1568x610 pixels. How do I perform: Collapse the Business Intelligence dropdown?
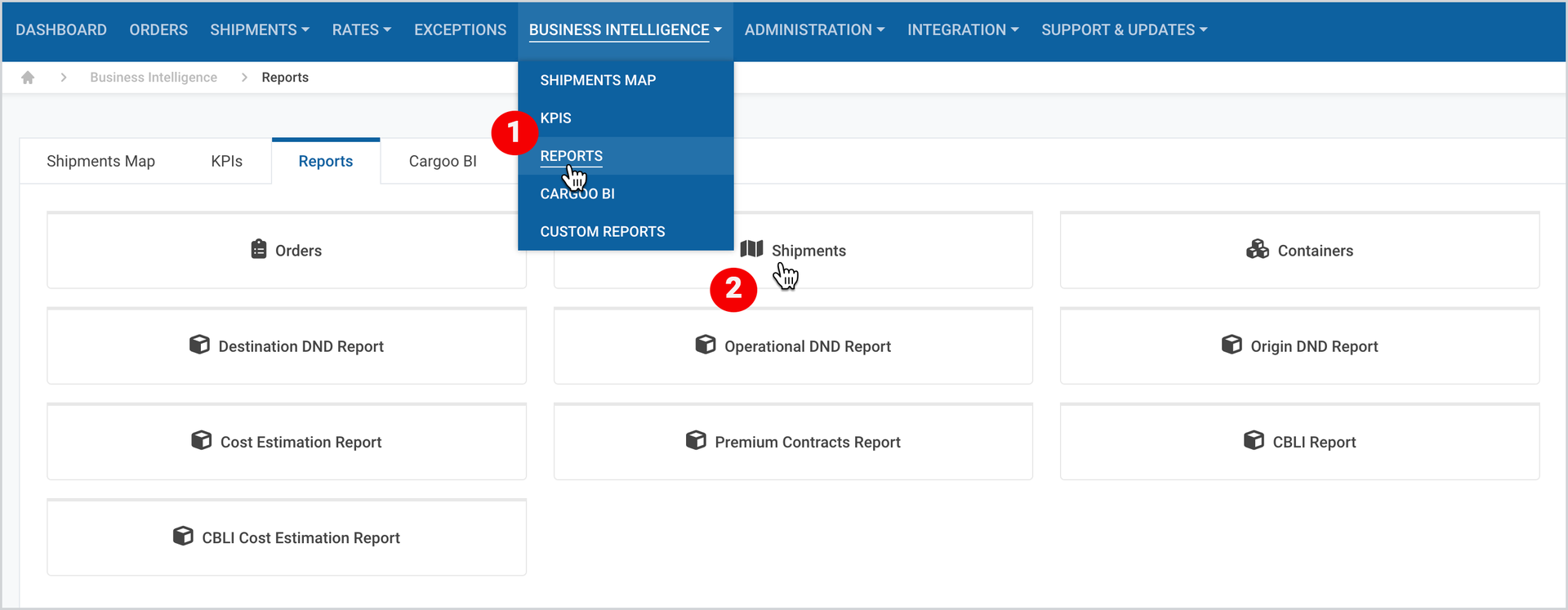tap(626, 30)
